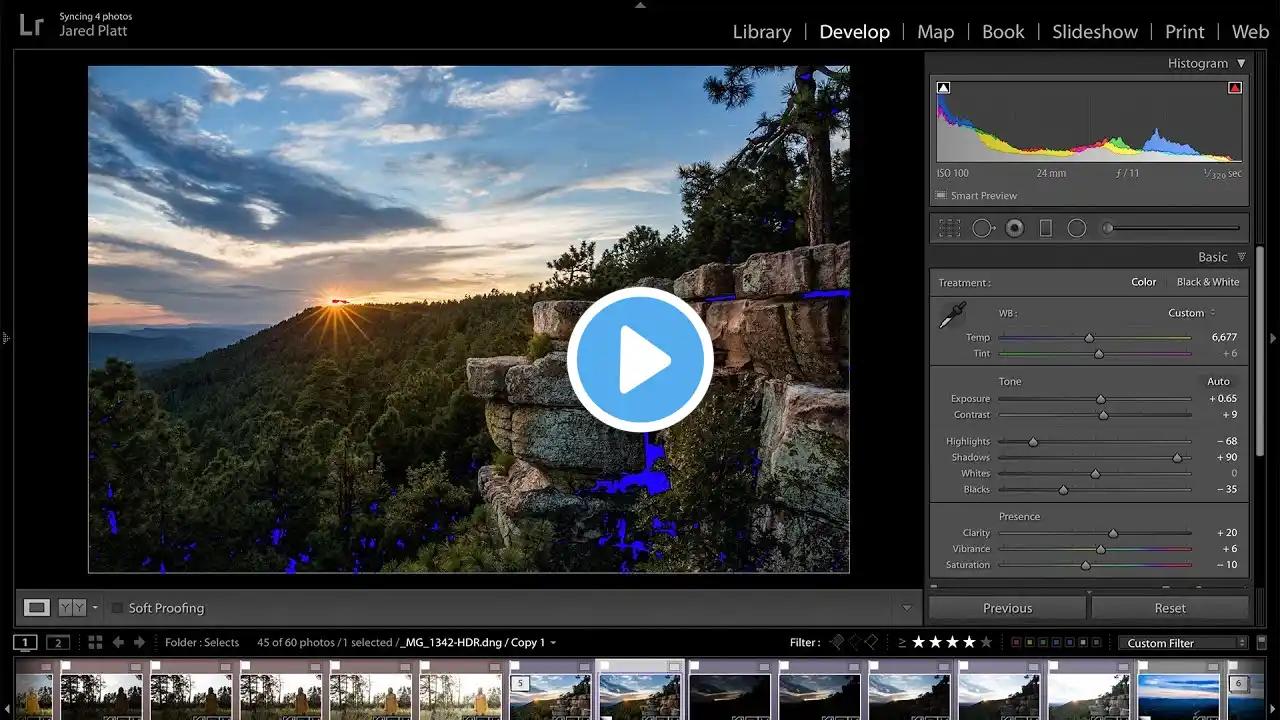Click filmstrip thumbnail with stack badge 5
The image size is (1280, 720).
550,692
